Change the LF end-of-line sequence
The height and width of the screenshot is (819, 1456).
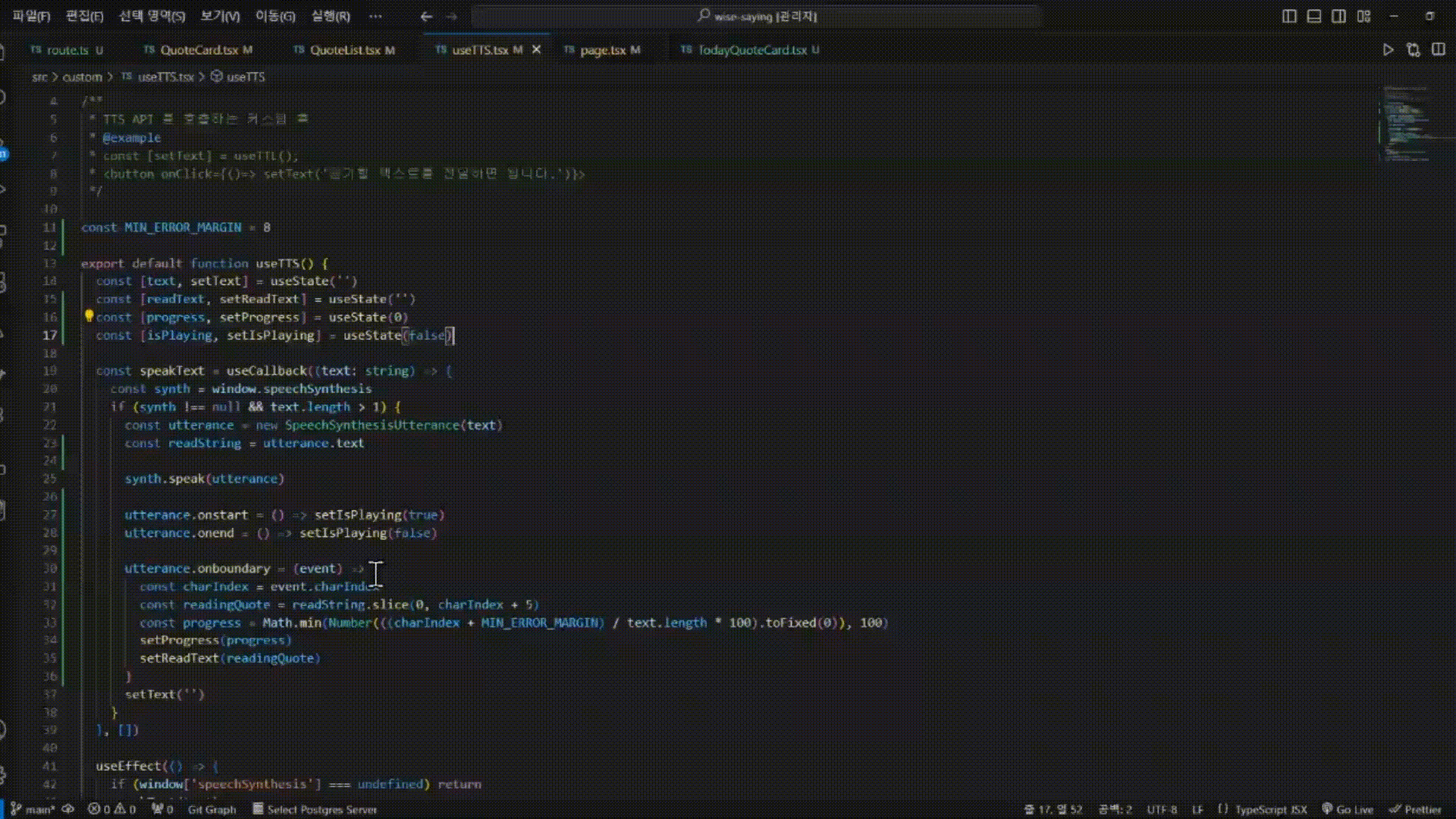pyautogui.click(x=1197, y=809)
